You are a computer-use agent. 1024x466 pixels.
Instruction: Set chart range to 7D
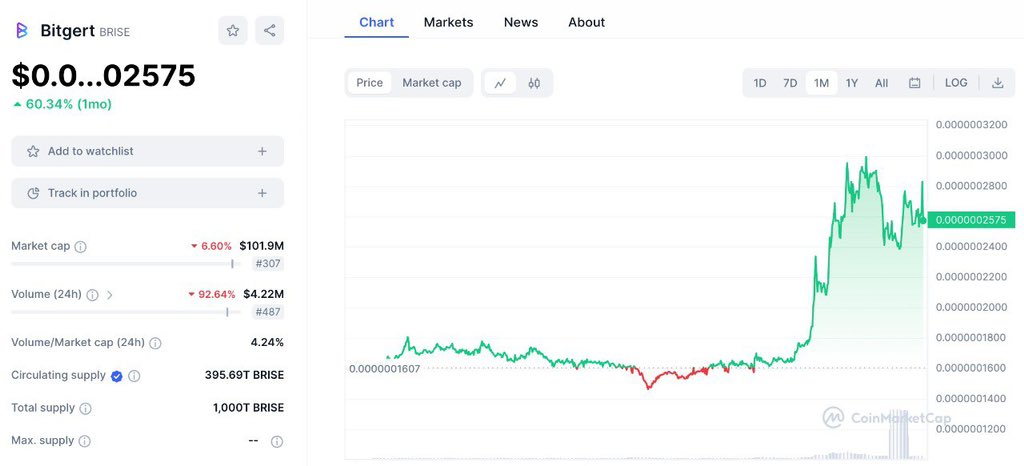point(790,83)
